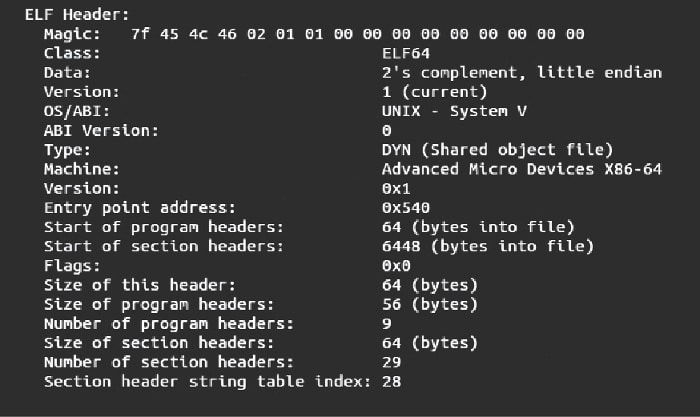Click the 0x1 version value
The height and width of the screenshot is (417, 700).
point(395,188)
